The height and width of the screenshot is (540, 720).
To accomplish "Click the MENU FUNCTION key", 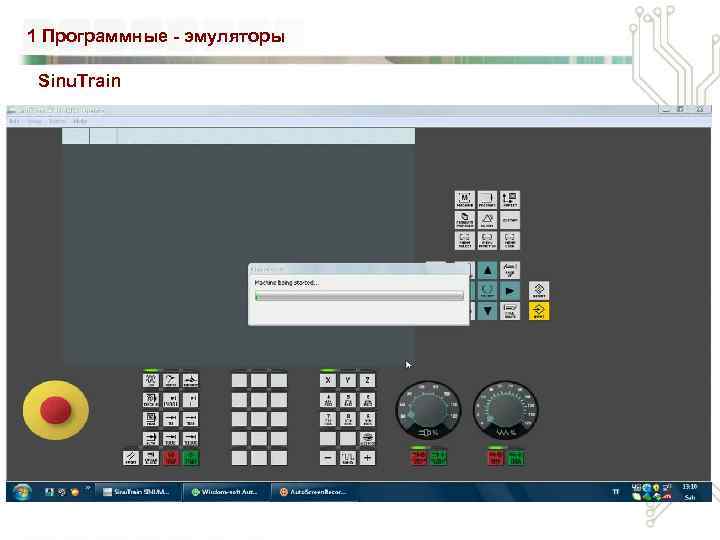I will (x=487, y=240).
